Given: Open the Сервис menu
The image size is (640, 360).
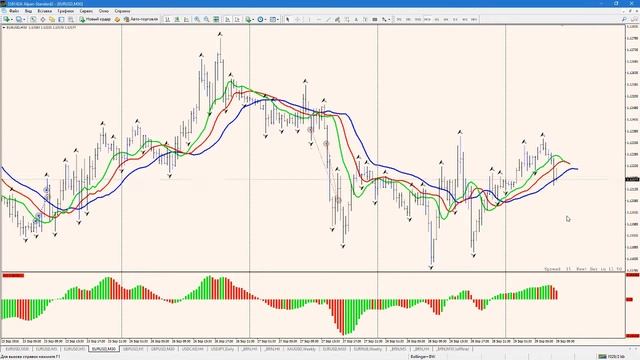Looking at the screenshot, I should tap(86, 11).
